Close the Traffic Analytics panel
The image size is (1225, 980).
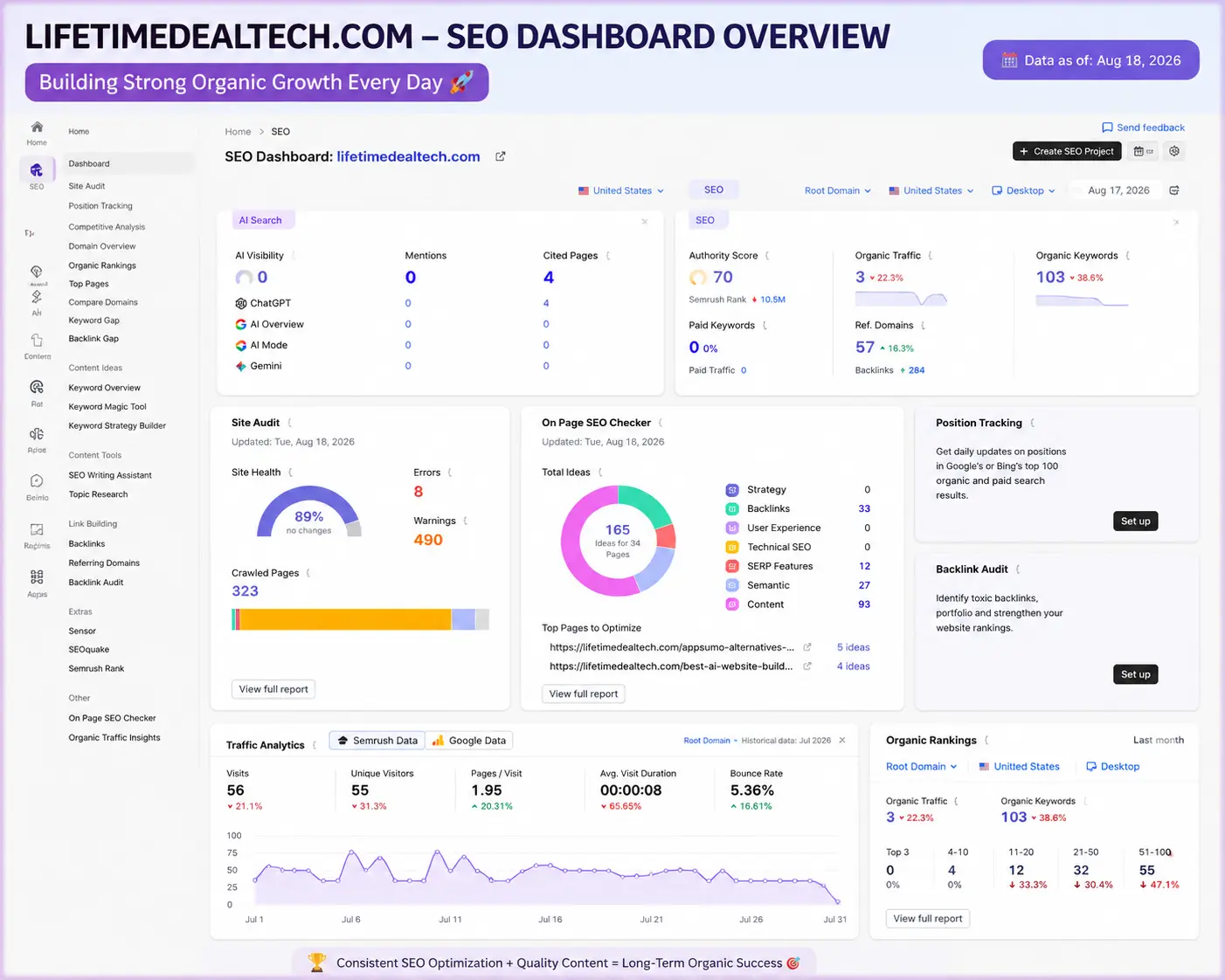click(x=842, y=740)
